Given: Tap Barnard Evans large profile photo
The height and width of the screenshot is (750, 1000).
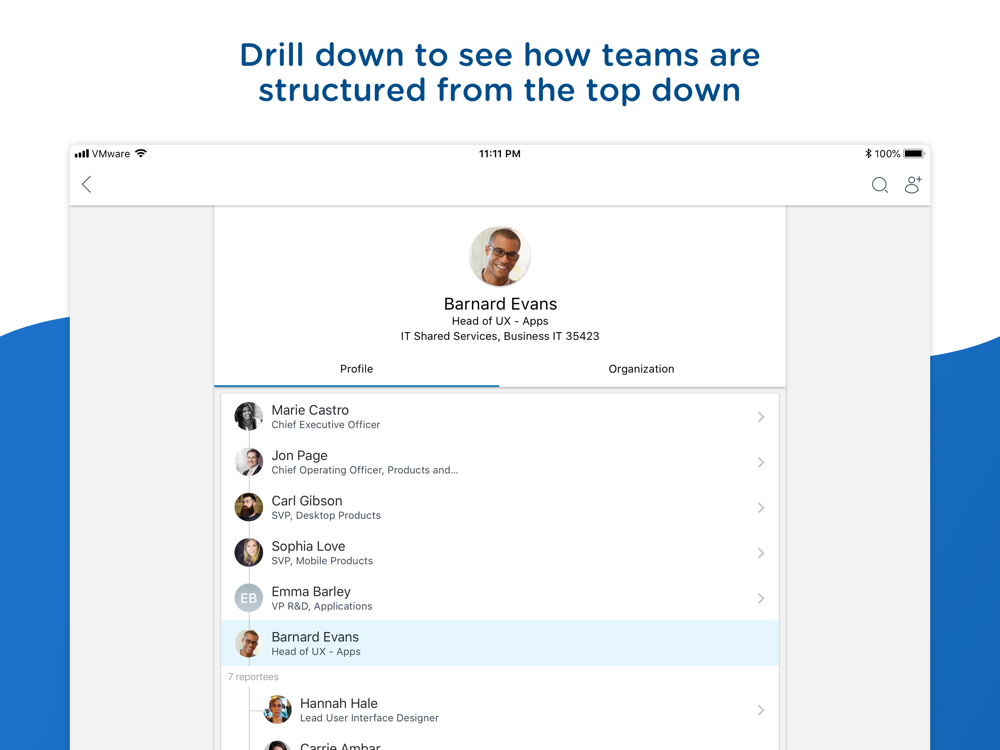Looking at the screenshot, I should click(500, 256).
